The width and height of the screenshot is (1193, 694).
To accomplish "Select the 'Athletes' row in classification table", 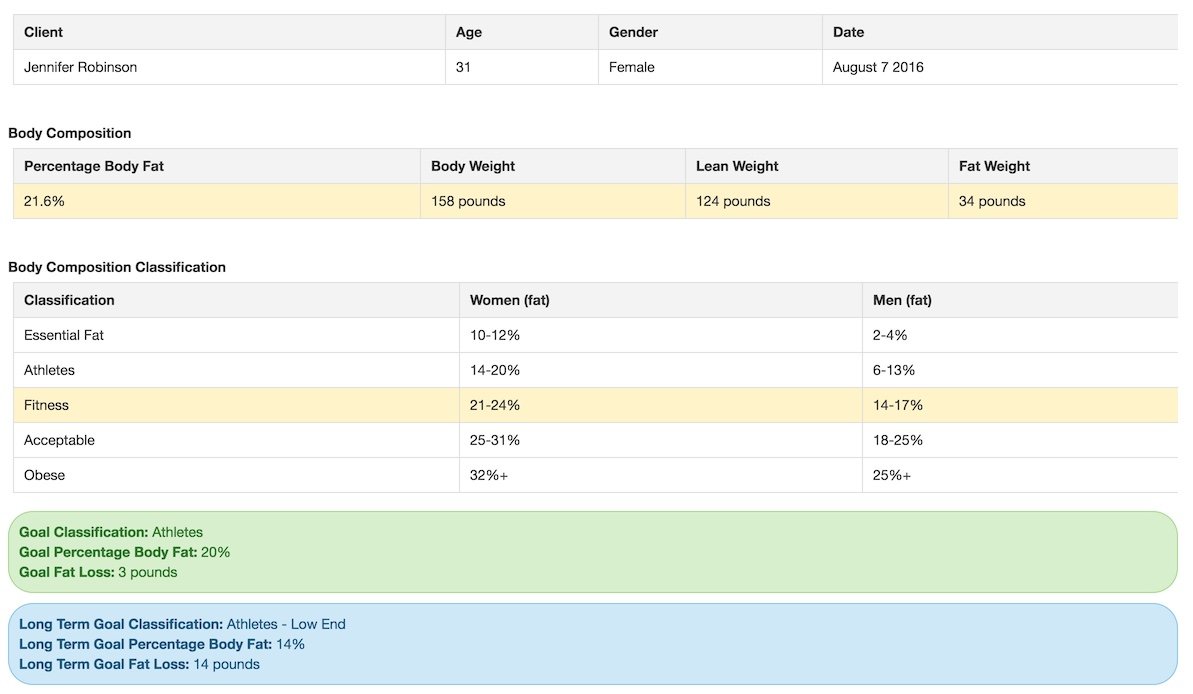I will (x=596, y=370).
